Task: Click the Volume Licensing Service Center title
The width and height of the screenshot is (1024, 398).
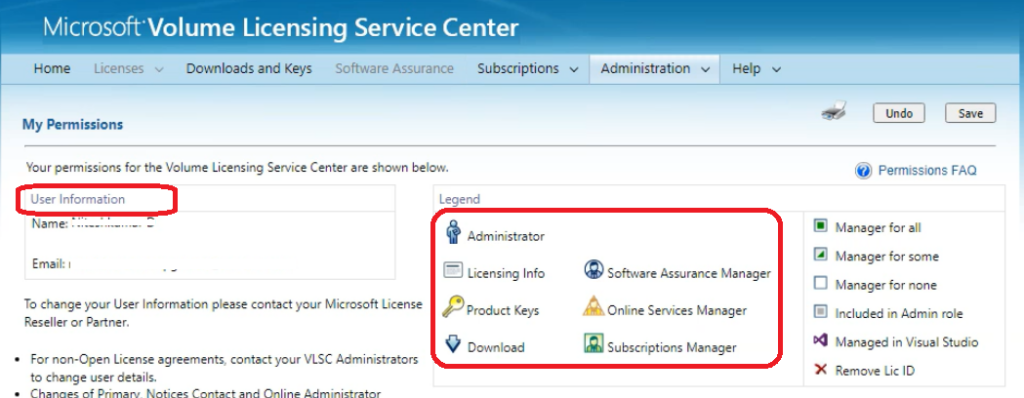Action: click(281, 27)
